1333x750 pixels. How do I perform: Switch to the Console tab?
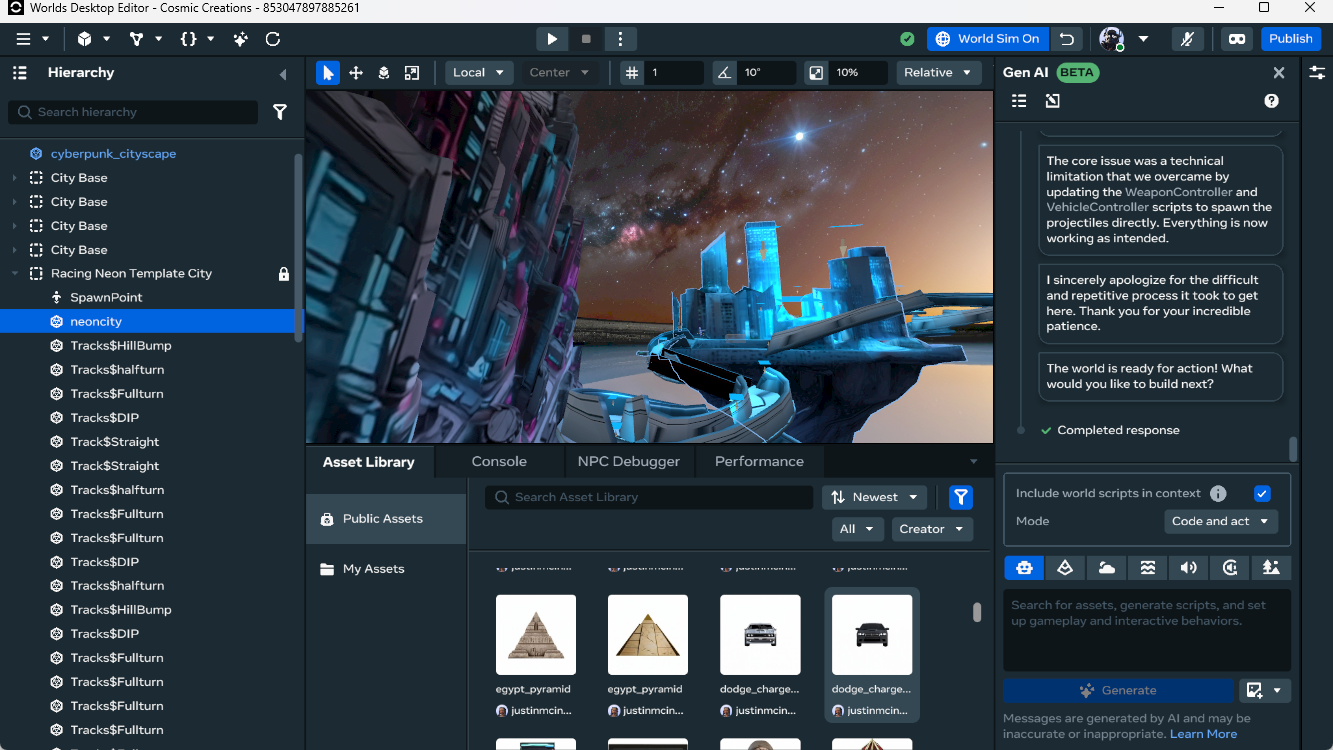[499, 461]
